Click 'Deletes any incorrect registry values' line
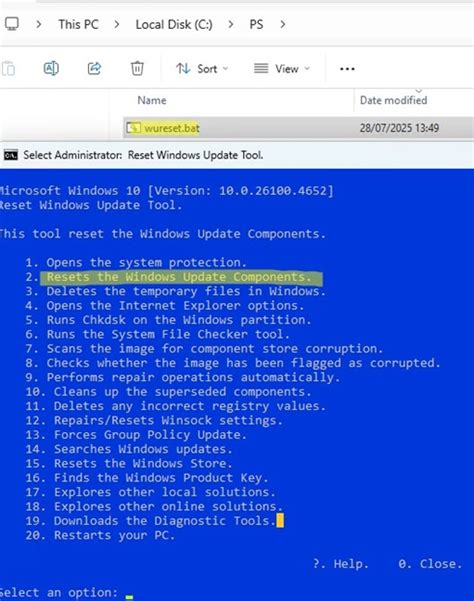474x601 pixels. coord(175,406)
